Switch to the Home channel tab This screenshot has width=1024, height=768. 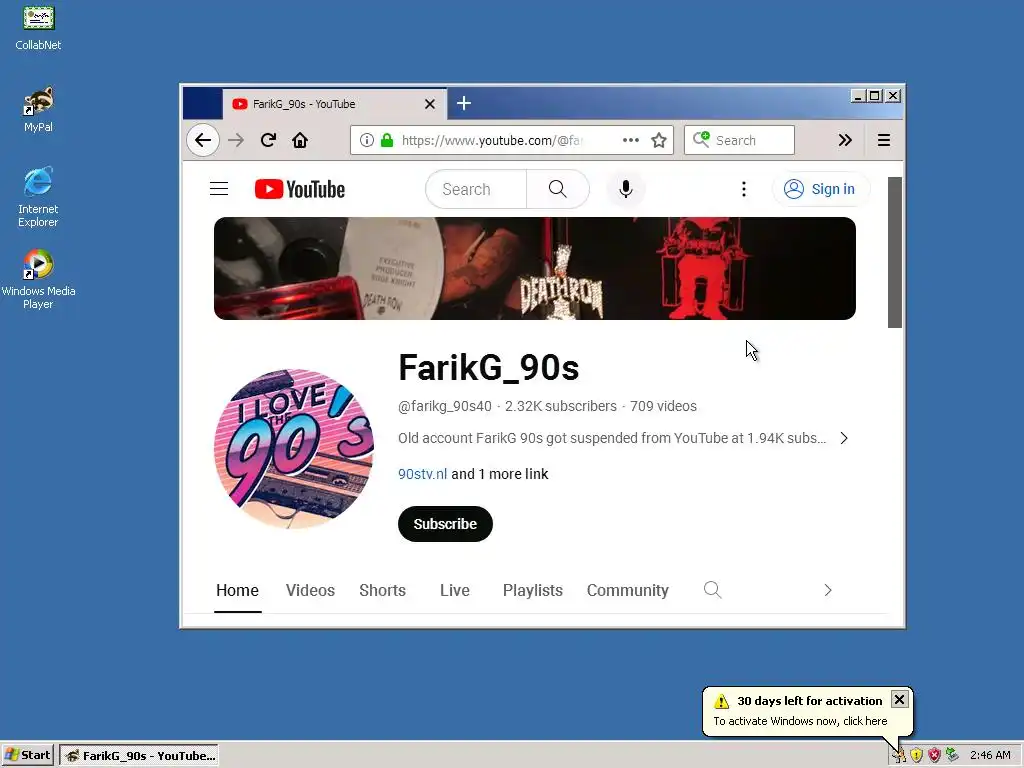[237, 590]
